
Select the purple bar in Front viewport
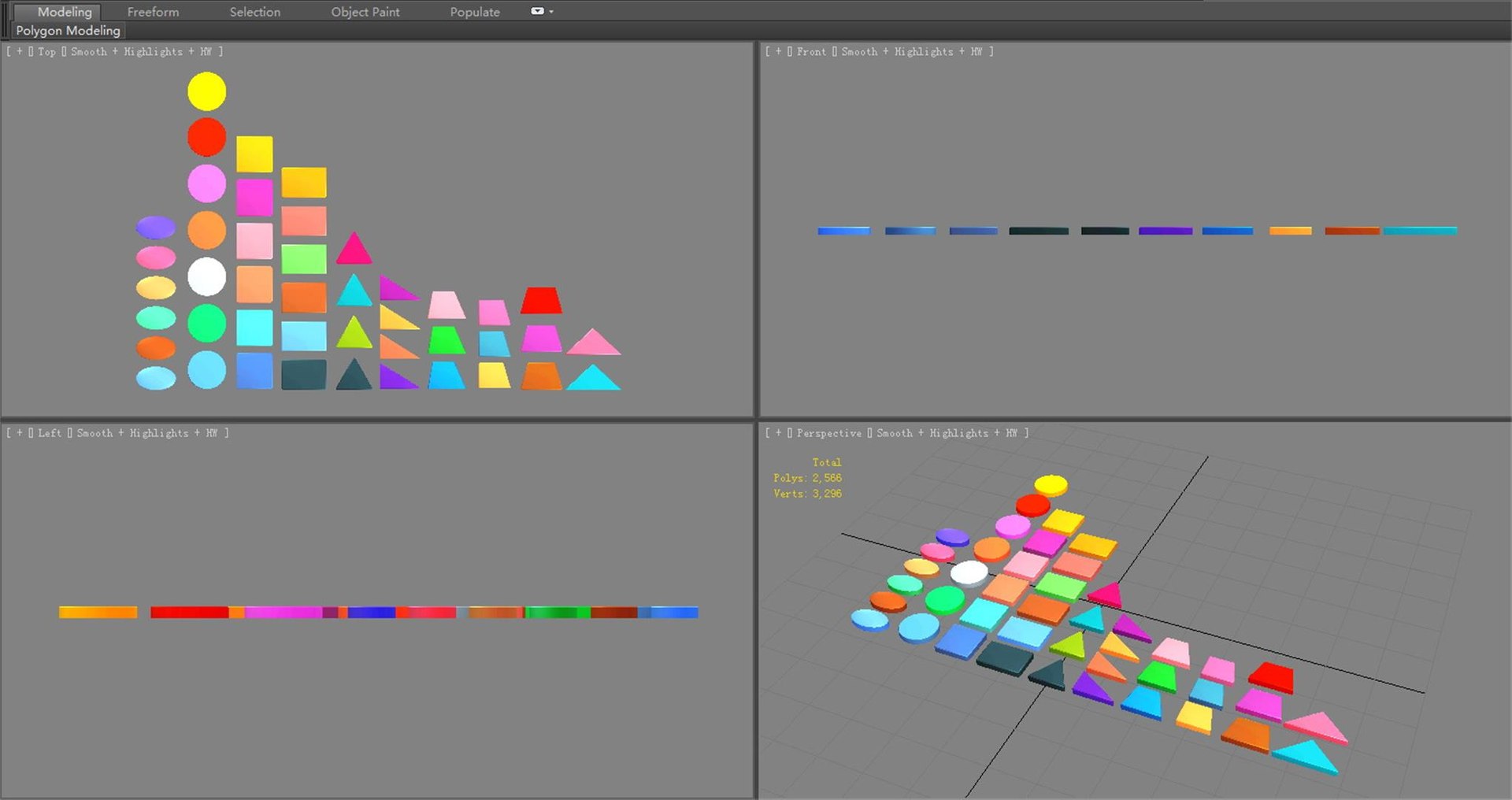click(x=1165, y=231)
